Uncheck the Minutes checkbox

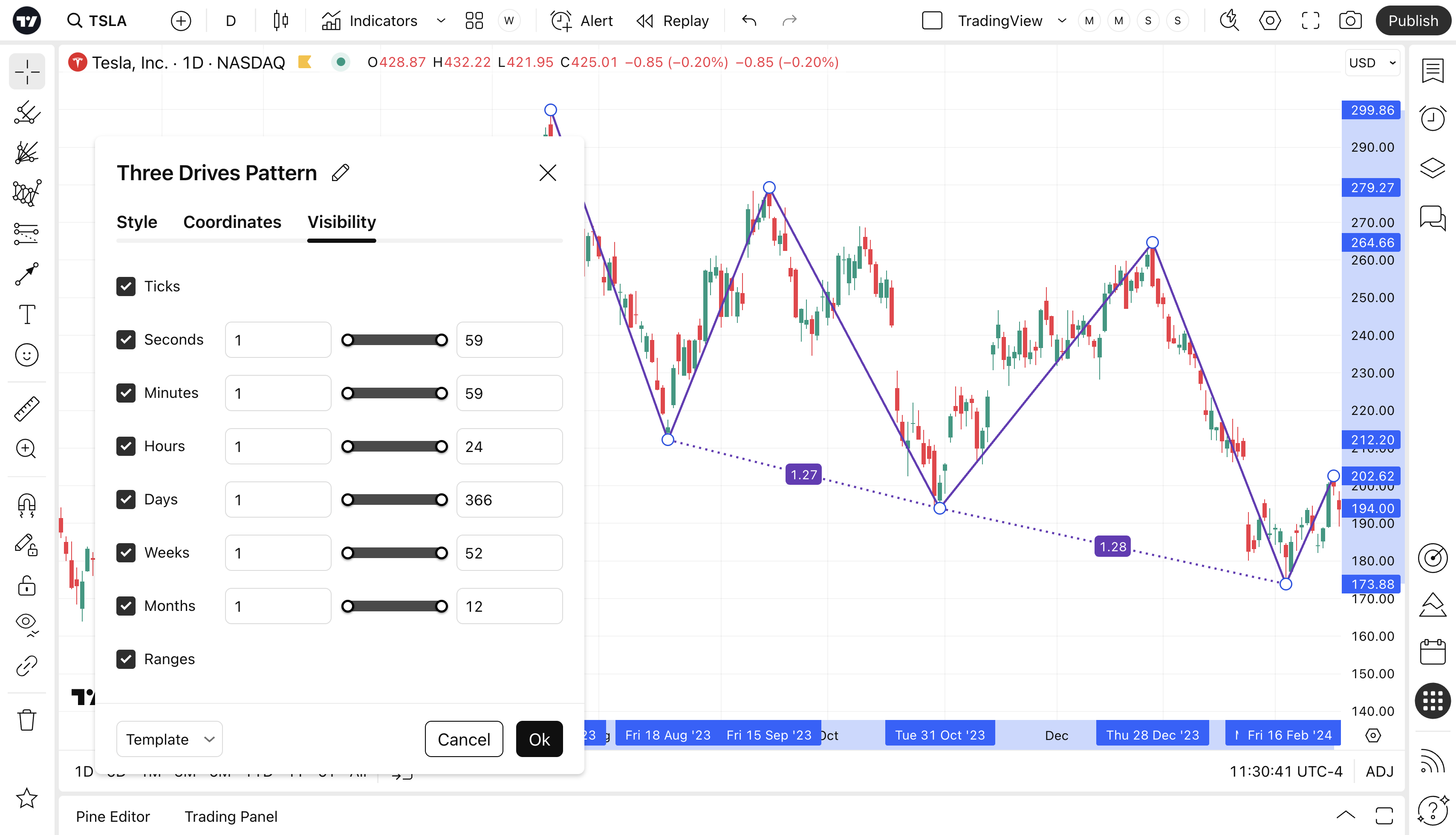point(126,393)
